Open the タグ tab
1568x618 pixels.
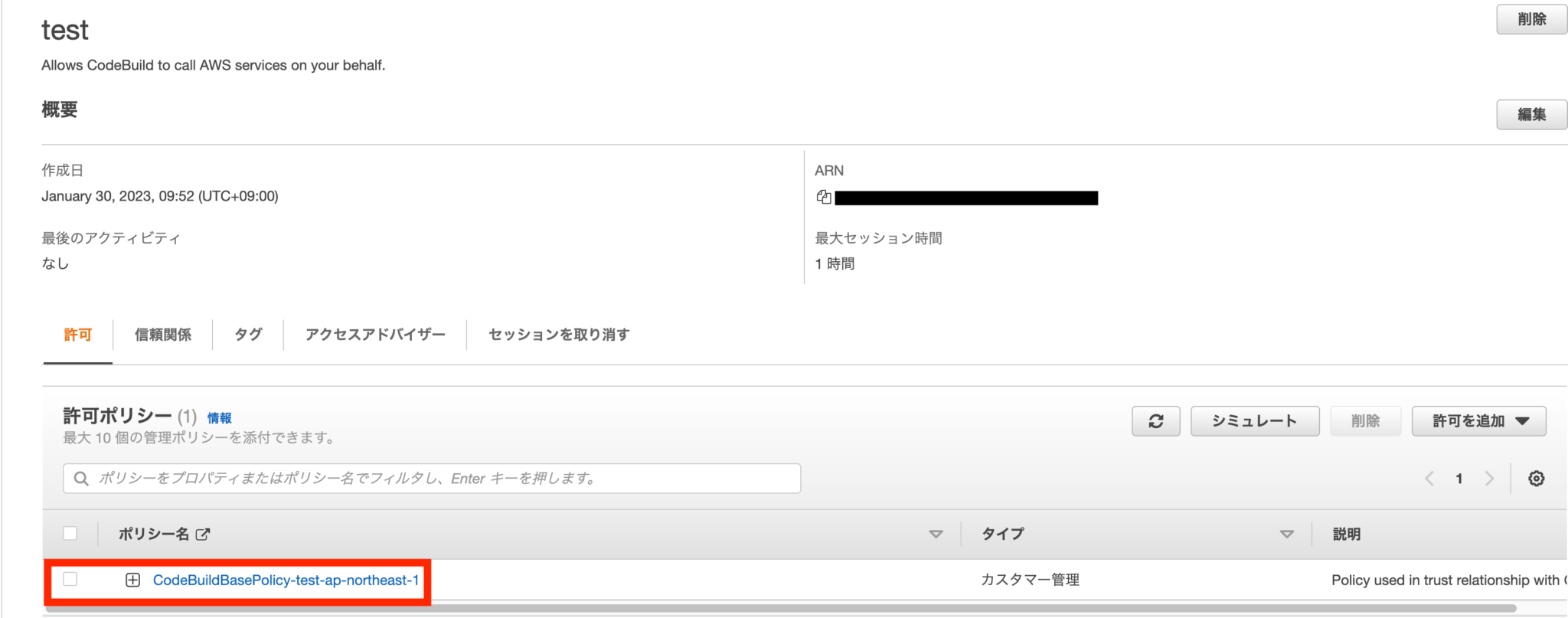click(x=248, y=335)
